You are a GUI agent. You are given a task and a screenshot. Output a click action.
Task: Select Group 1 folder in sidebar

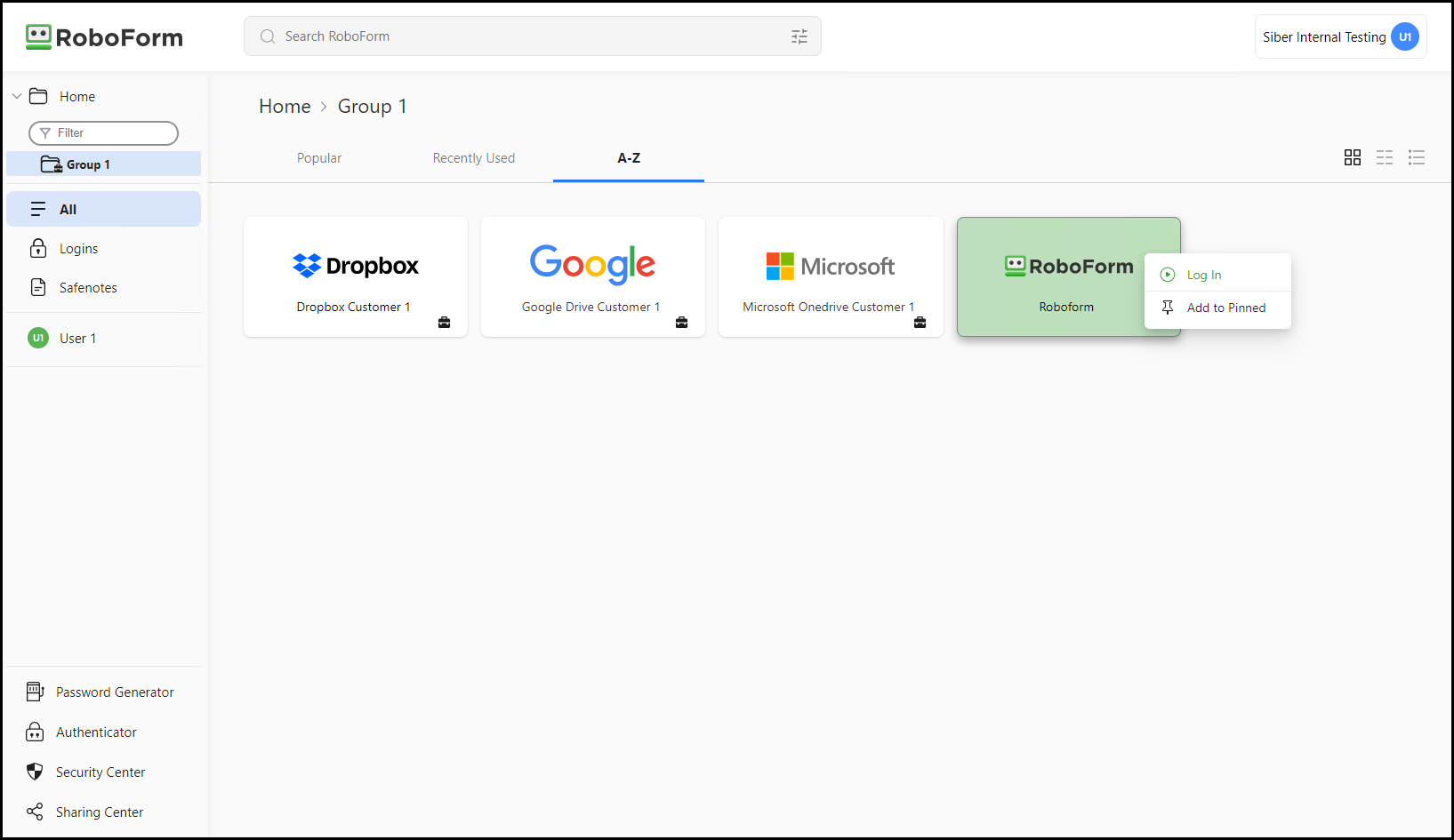88,164
